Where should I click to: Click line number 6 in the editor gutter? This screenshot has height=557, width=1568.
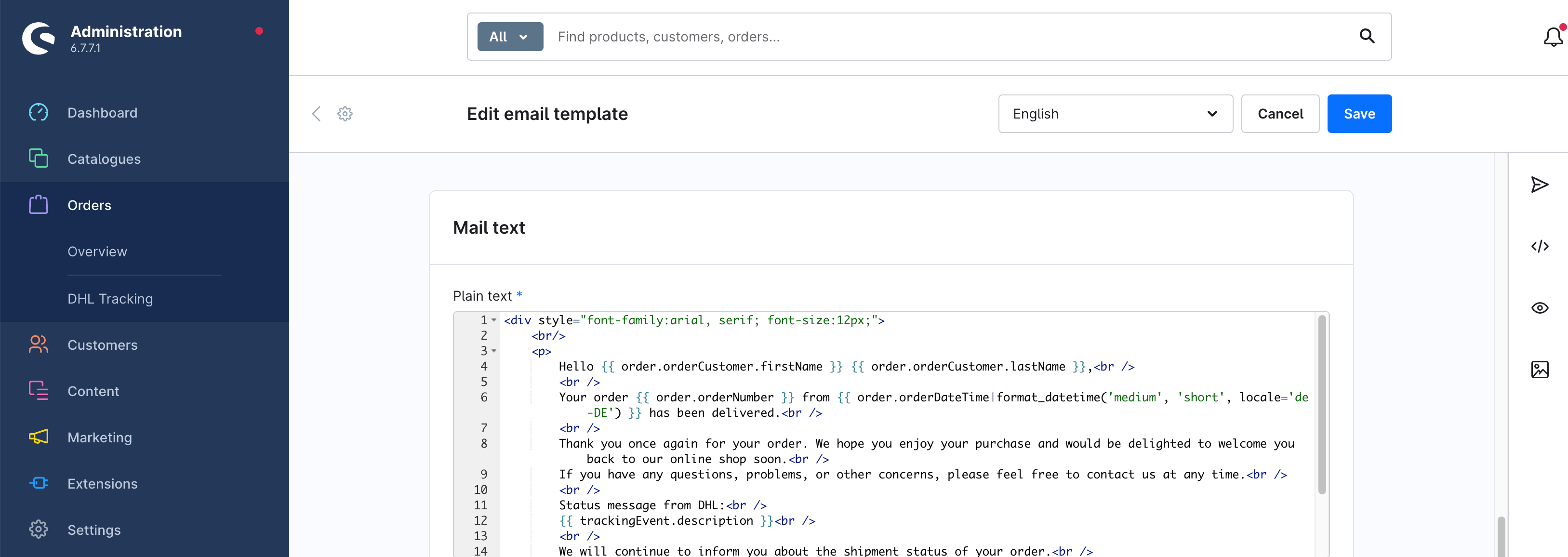tap(484, 397)
